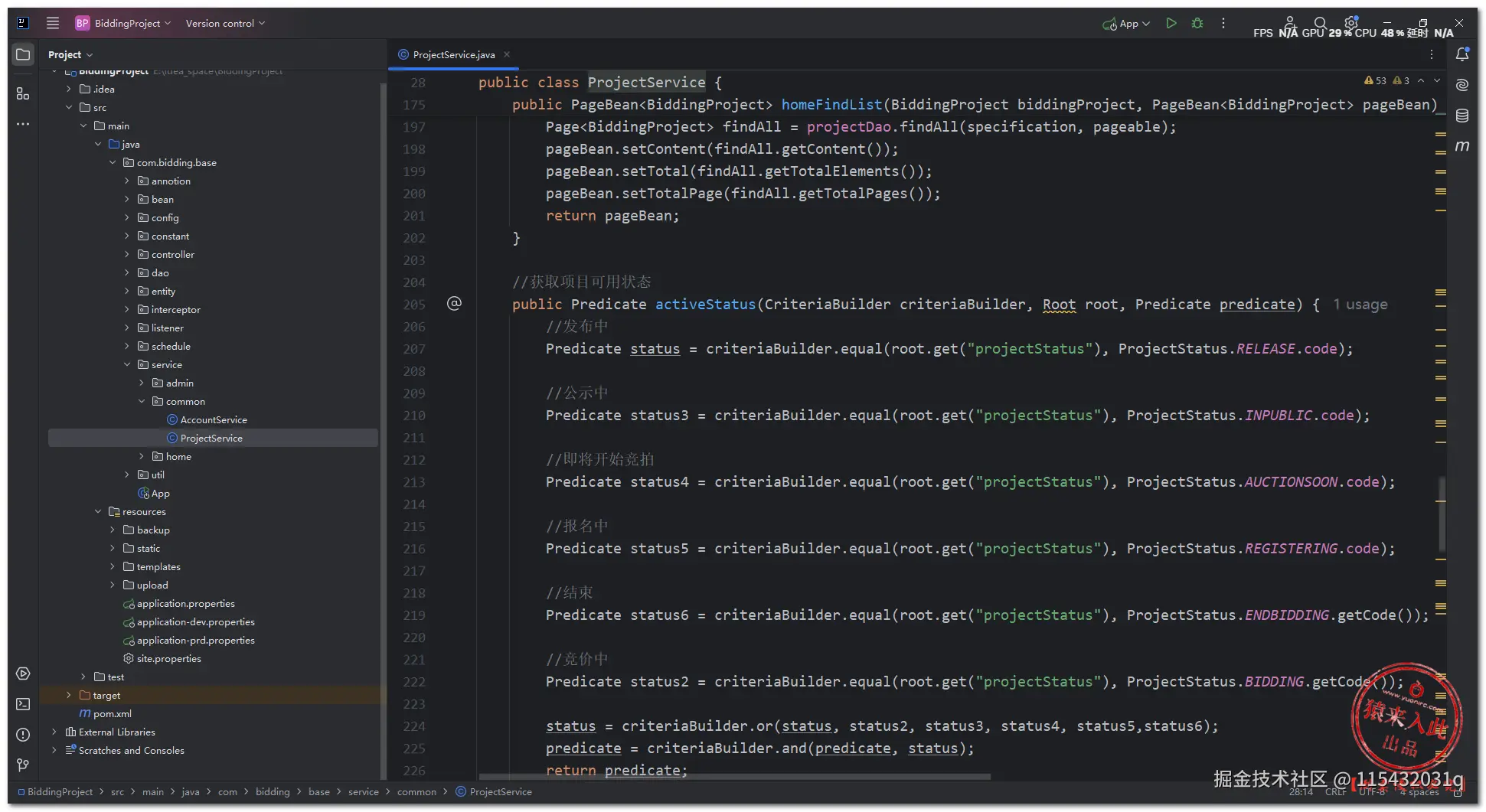
Task: Click the editor horizontal scrollbar
Action: tap(734, 777)
